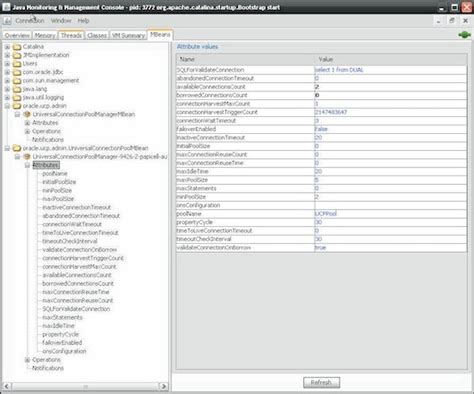Click the oracle.ucp.admin folder icon
Screen dimensions: 474x394
click(17, 106)
